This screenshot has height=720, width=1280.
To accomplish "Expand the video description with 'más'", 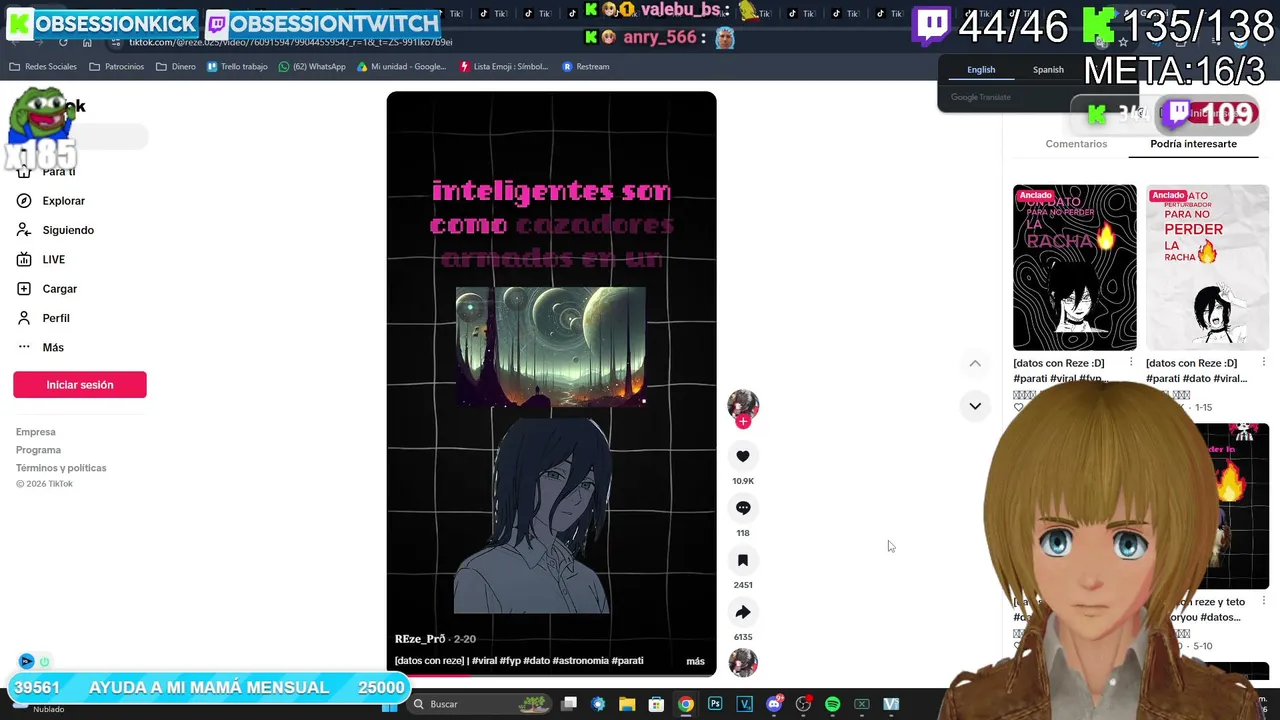I will tap(695, 661).
